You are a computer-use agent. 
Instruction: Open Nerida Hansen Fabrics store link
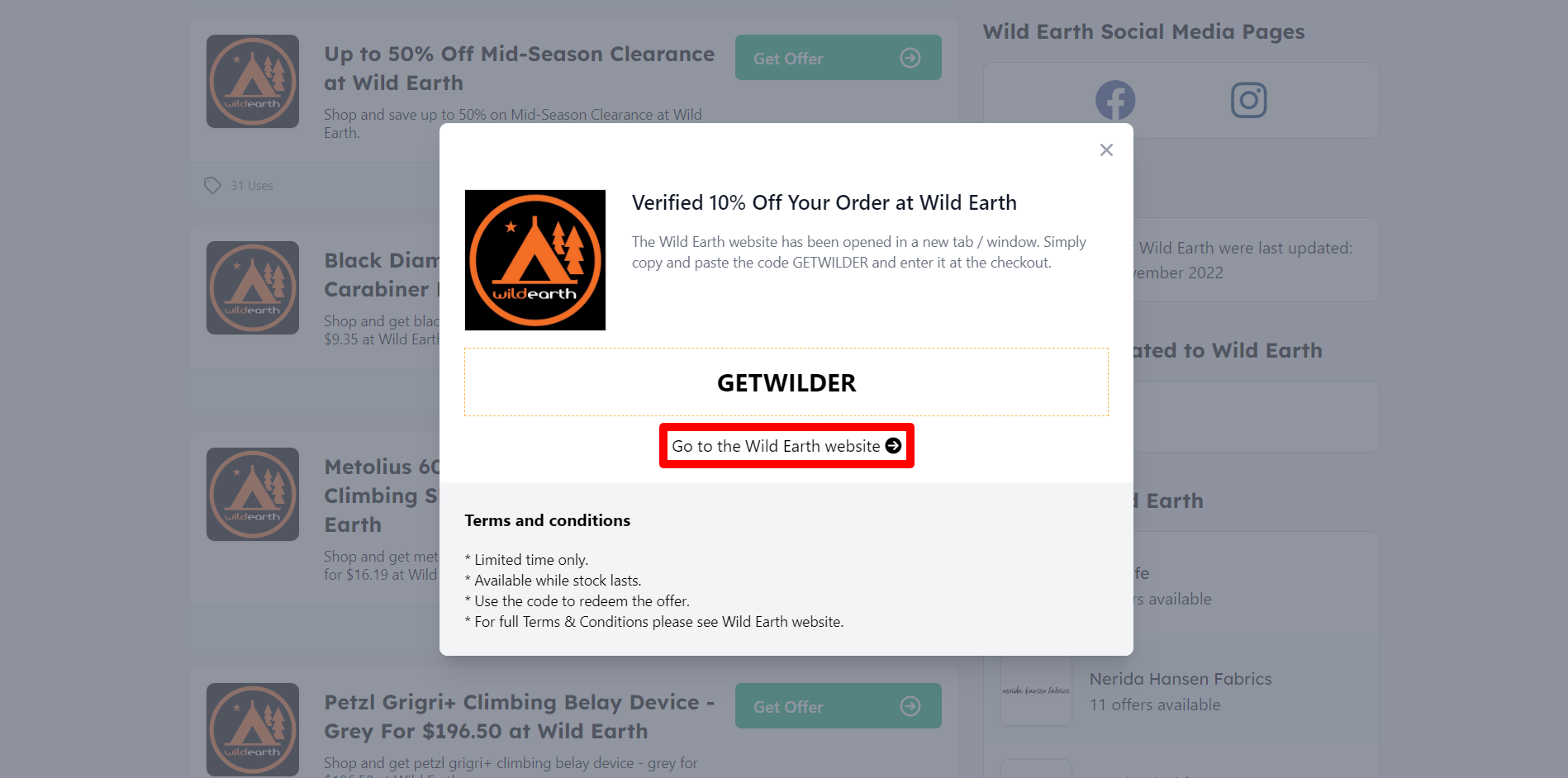click(x=1181, y=679)
